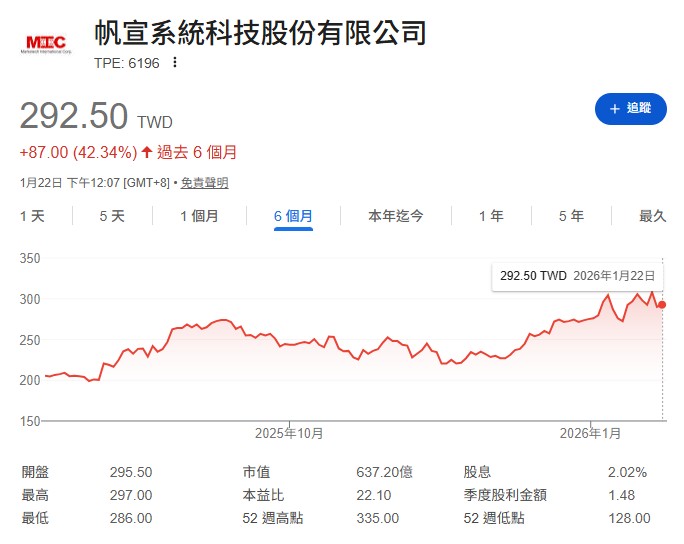Select the 6 個月 range tab
The width and height of the screenshot is (684, 544).
point(293,216)
